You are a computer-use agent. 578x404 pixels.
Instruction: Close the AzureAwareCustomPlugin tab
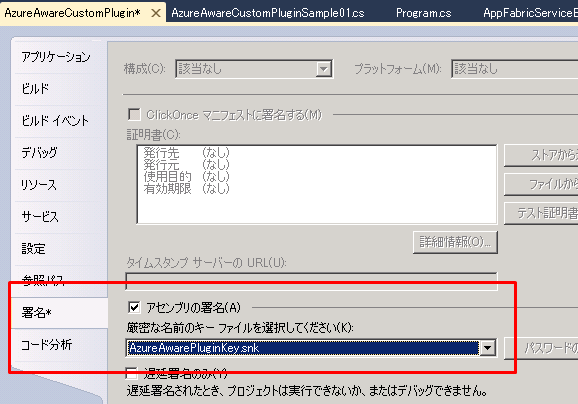156,13
